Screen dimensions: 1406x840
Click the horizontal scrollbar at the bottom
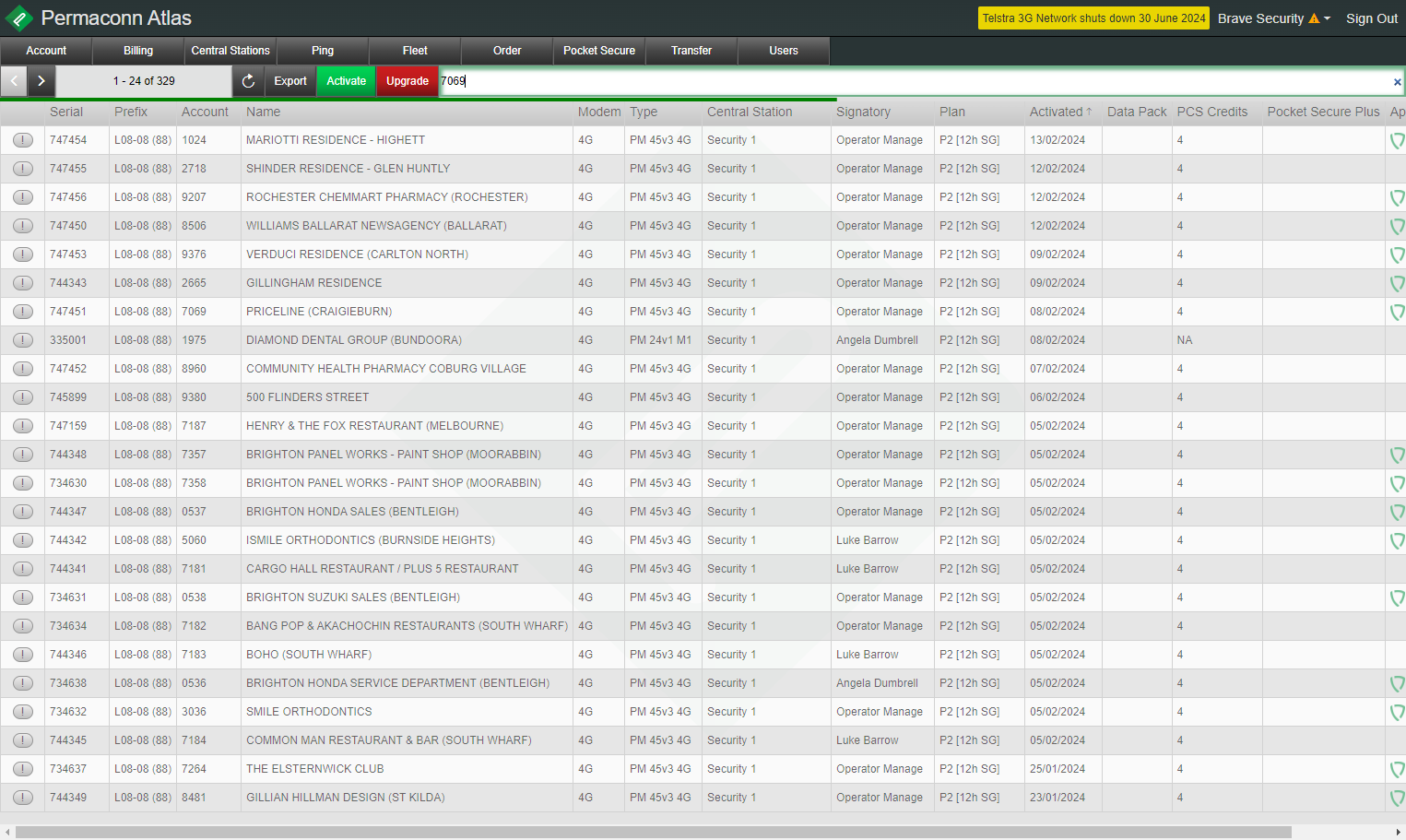[654, 832]
